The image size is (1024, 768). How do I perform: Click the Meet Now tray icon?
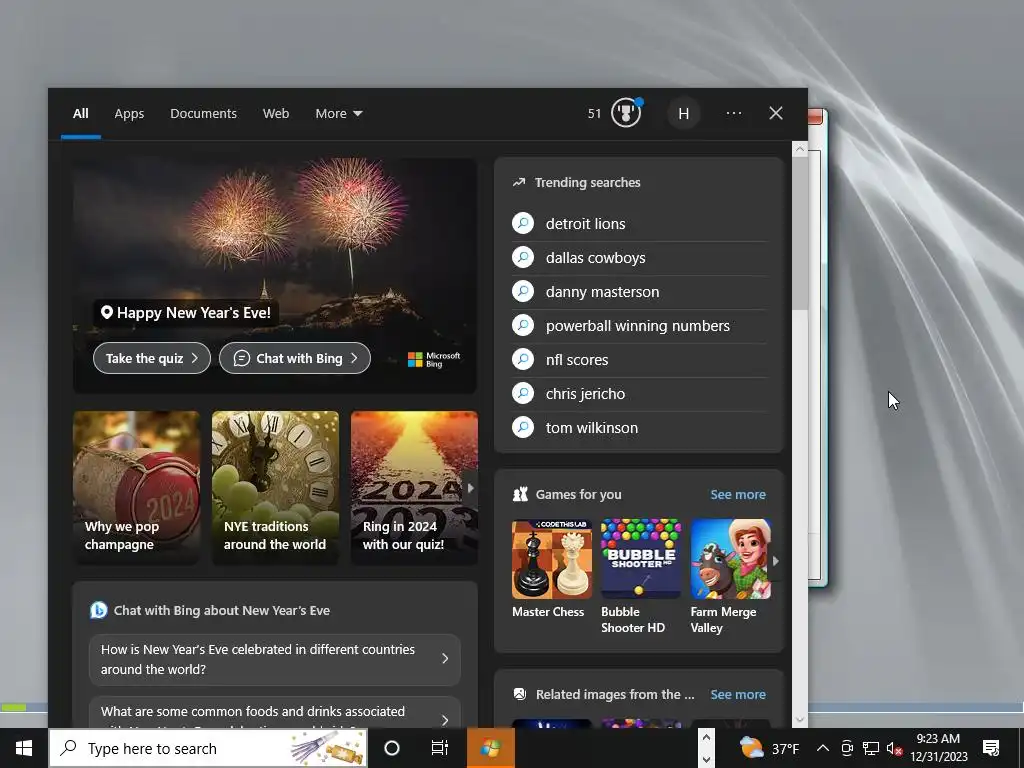[x=847, y=748]
